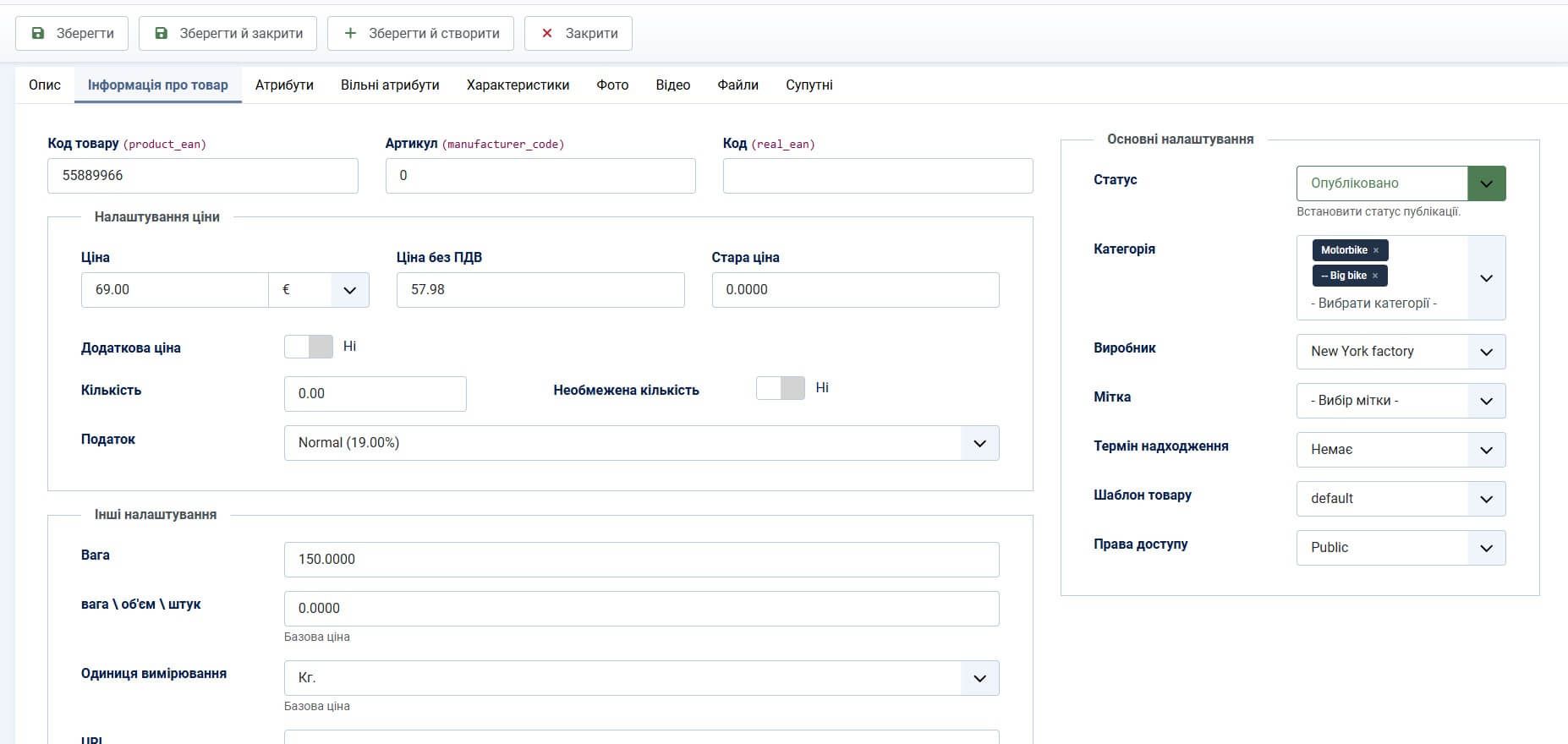Go to the Характеристики tab
Screen dimensions: 1568x744
click(518, 85)
